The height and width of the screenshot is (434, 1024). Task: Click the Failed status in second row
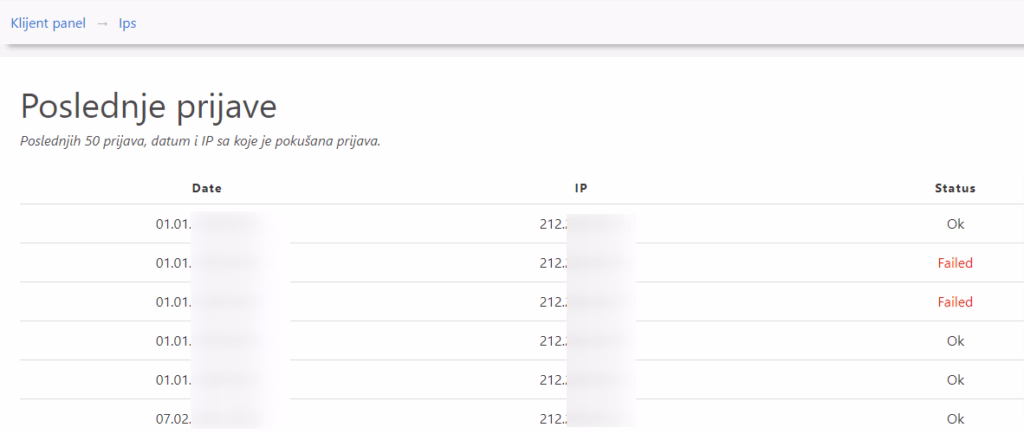point(955,263)
